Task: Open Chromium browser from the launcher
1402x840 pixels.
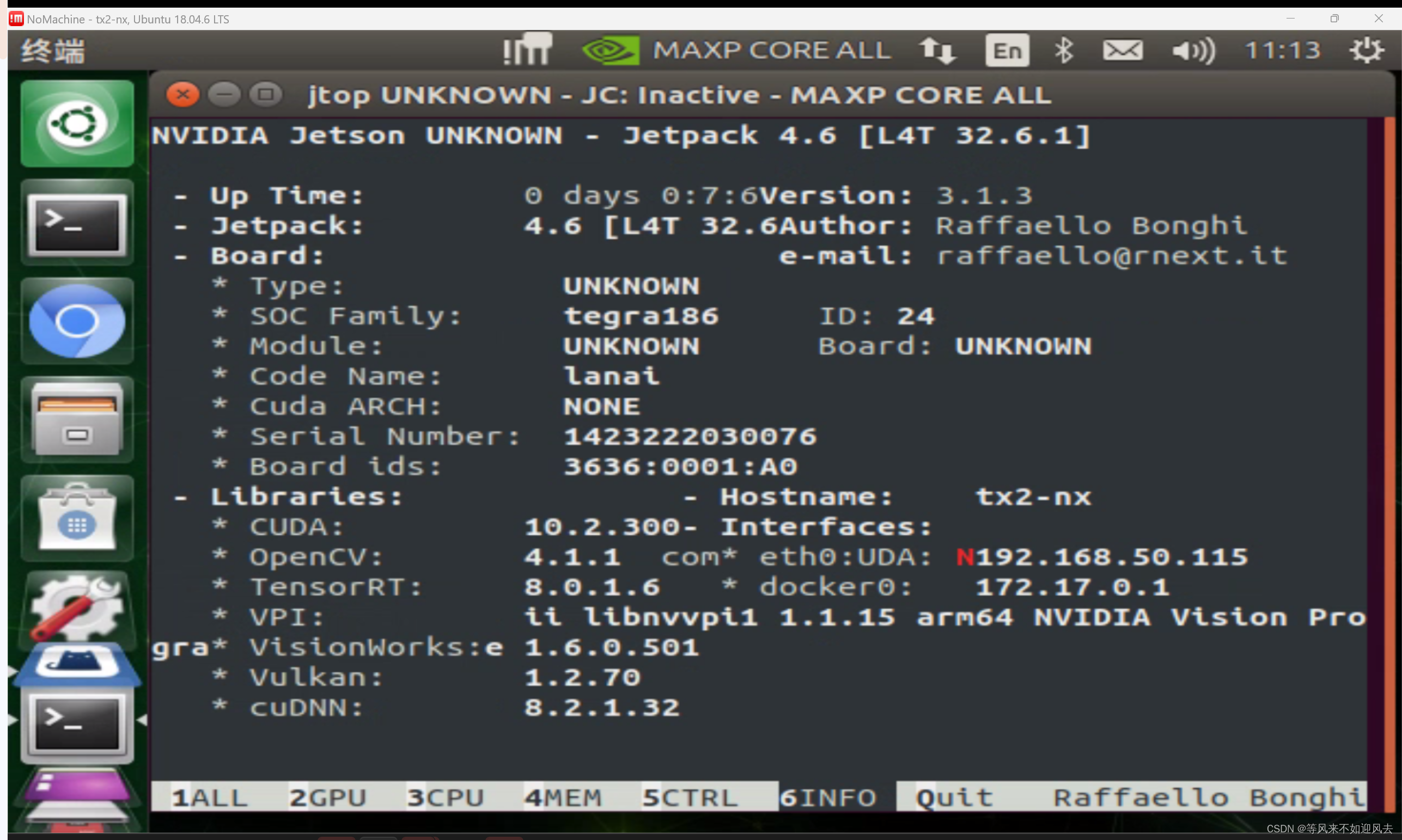Action: tap(77, 321)
